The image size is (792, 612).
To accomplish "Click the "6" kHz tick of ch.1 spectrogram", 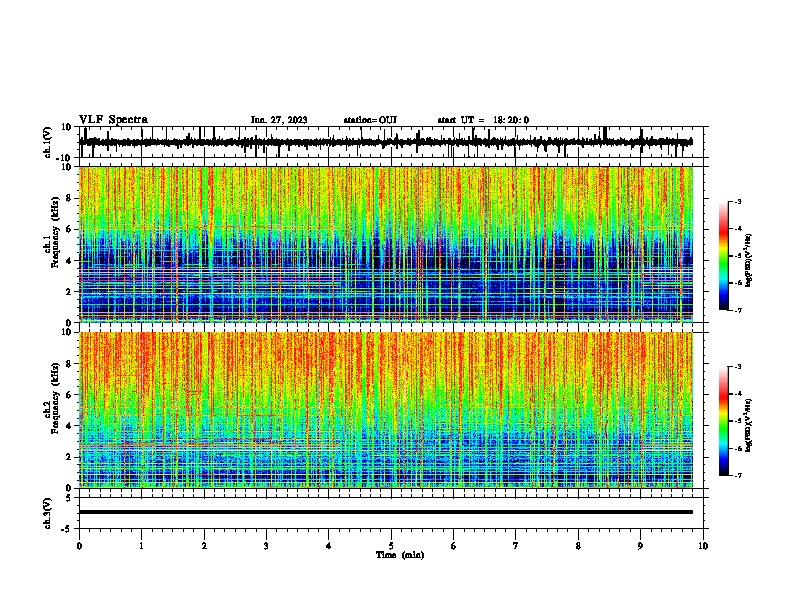I will pos(69,229).
